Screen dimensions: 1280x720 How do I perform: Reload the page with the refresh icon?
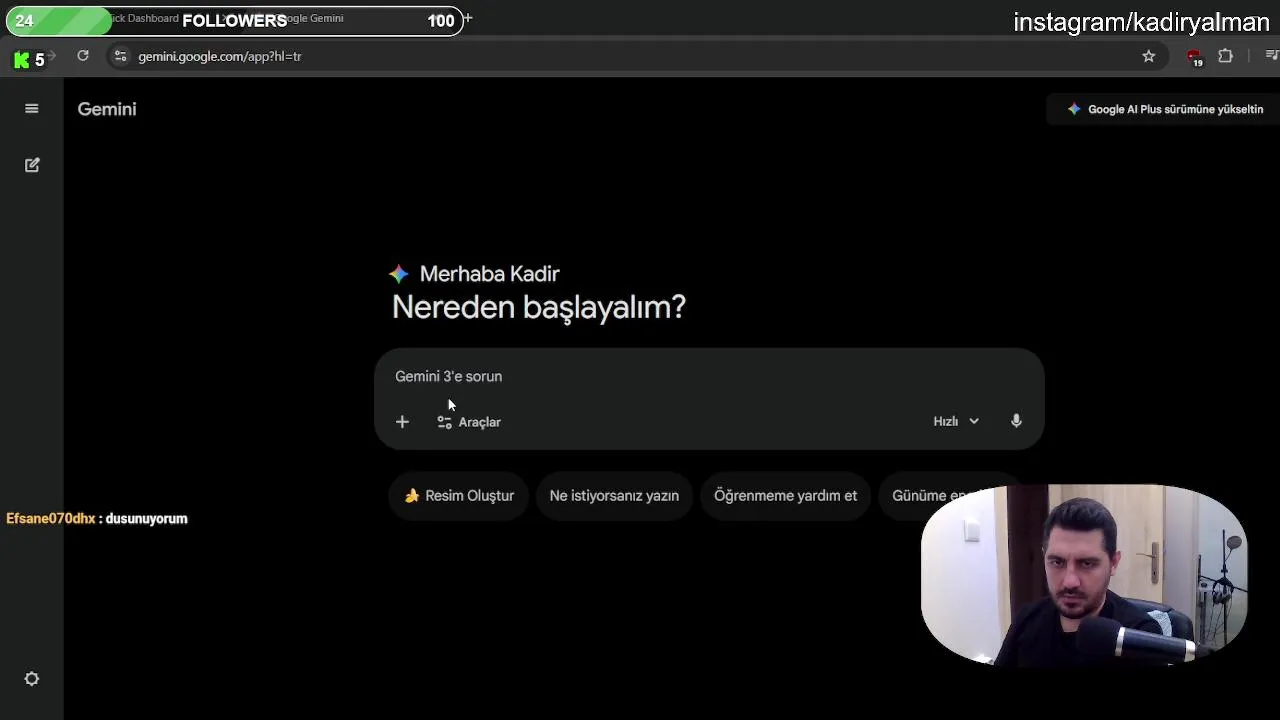click(83, 56)
